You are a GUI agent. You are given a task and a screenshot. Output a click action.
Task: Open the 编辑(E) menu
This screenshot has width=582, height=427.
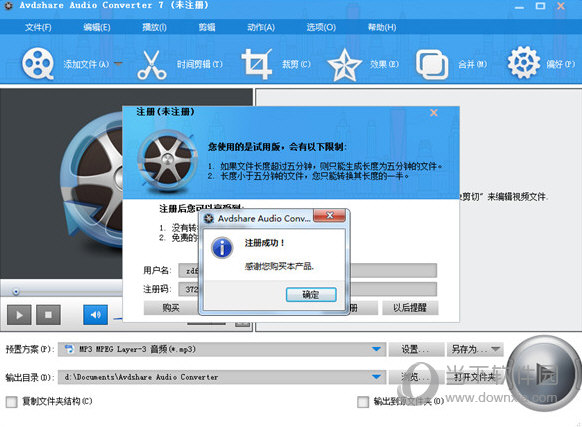97,27
